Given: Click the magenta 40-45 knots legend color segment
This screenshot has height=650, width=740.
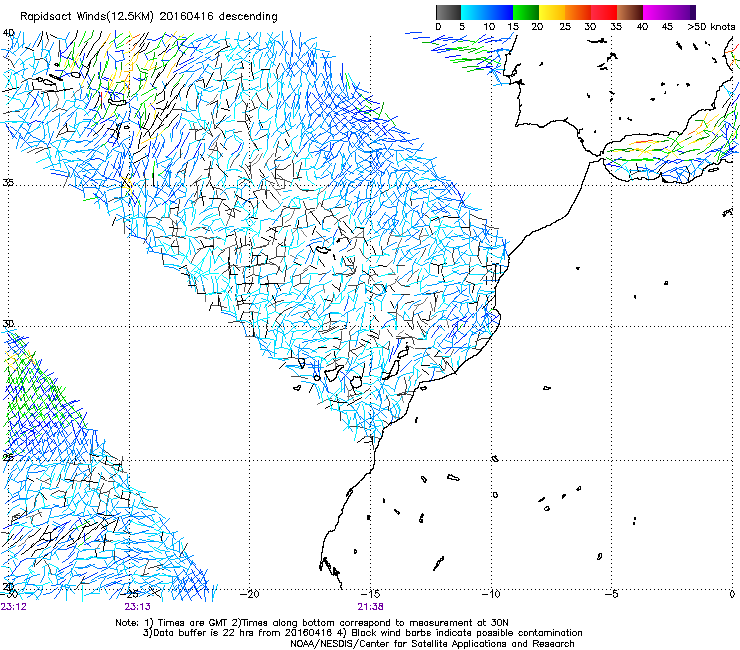Looking at the screenshot, I should click(x=656, y=12).
